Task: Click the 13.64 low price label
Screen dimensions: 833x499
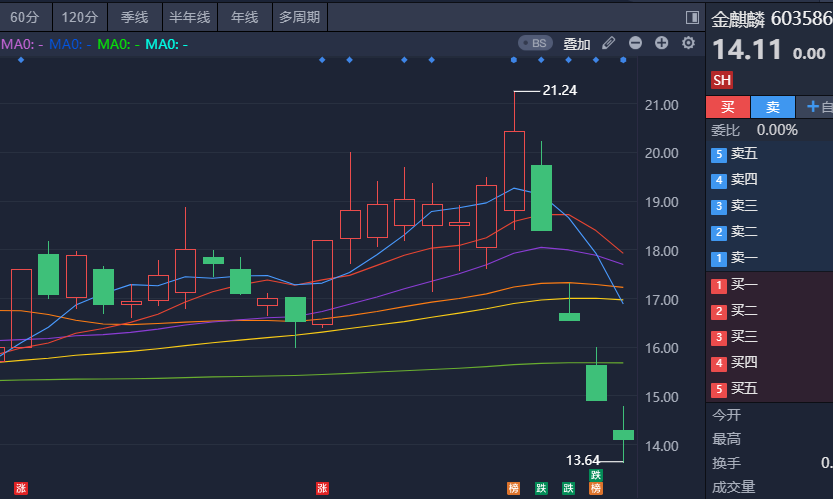Action: pos(583,460)
